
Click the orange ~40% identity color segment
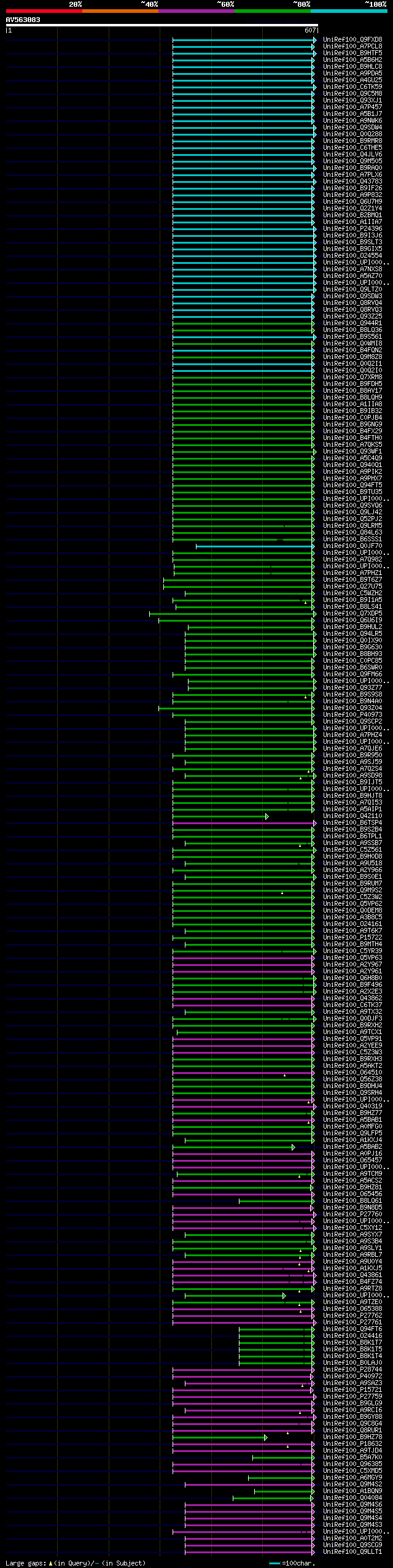(120, 11)
